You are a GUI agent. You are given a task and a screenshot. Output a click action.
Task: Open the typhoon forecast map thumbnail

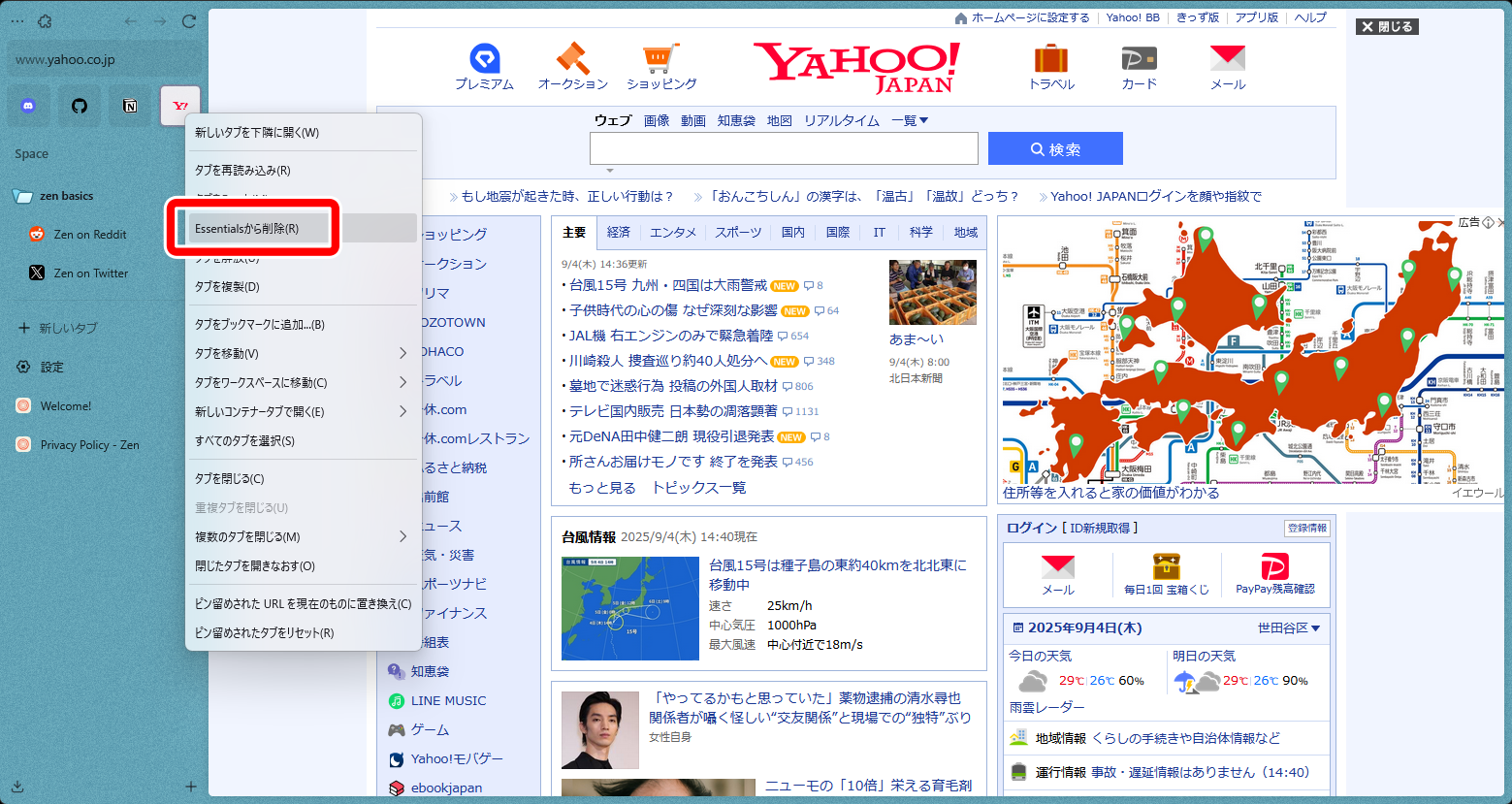(x=630, y=608)
